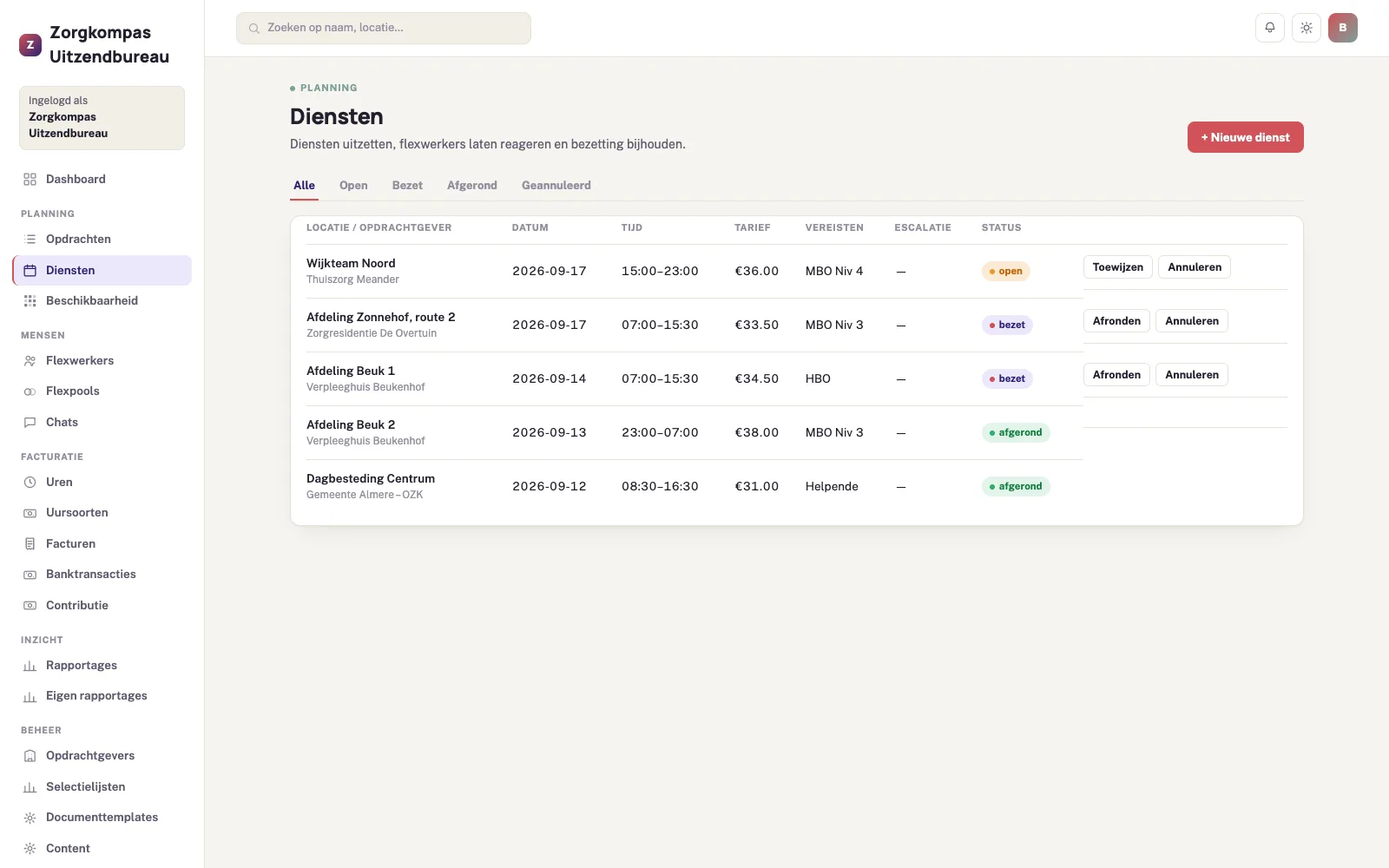Click the Documenttemplates gear icon

coord(30,818)
